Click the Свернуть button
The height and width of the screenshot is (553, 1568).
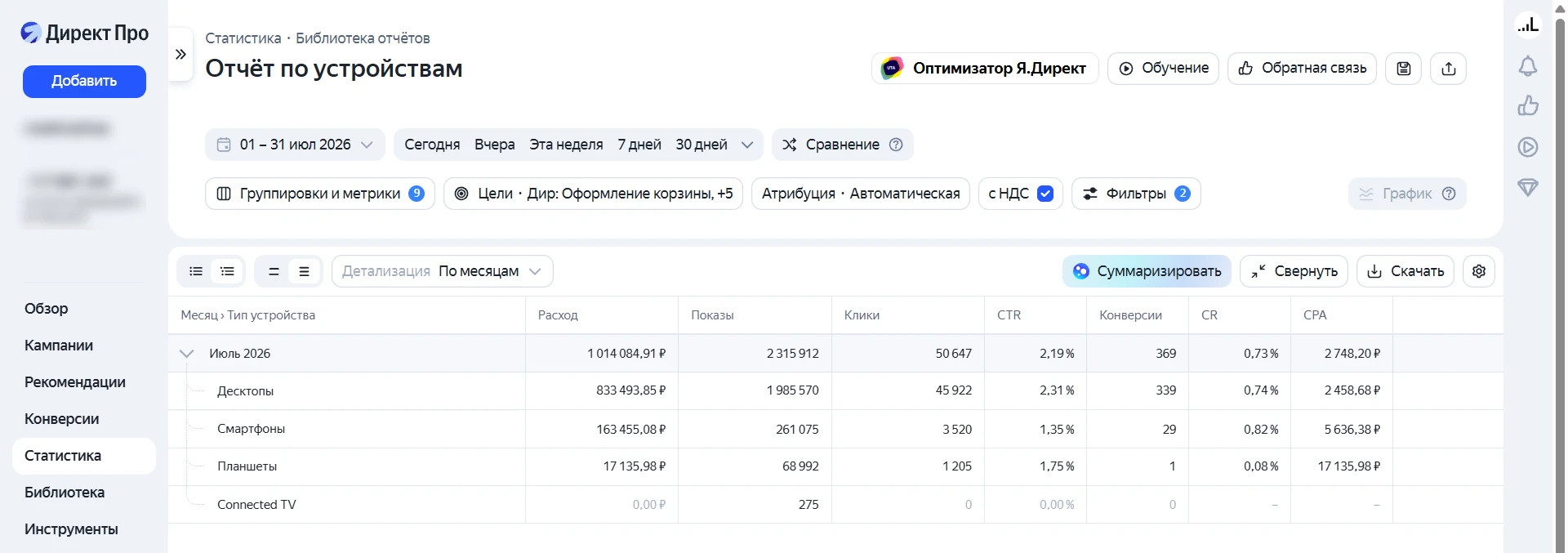(1294, 271)
